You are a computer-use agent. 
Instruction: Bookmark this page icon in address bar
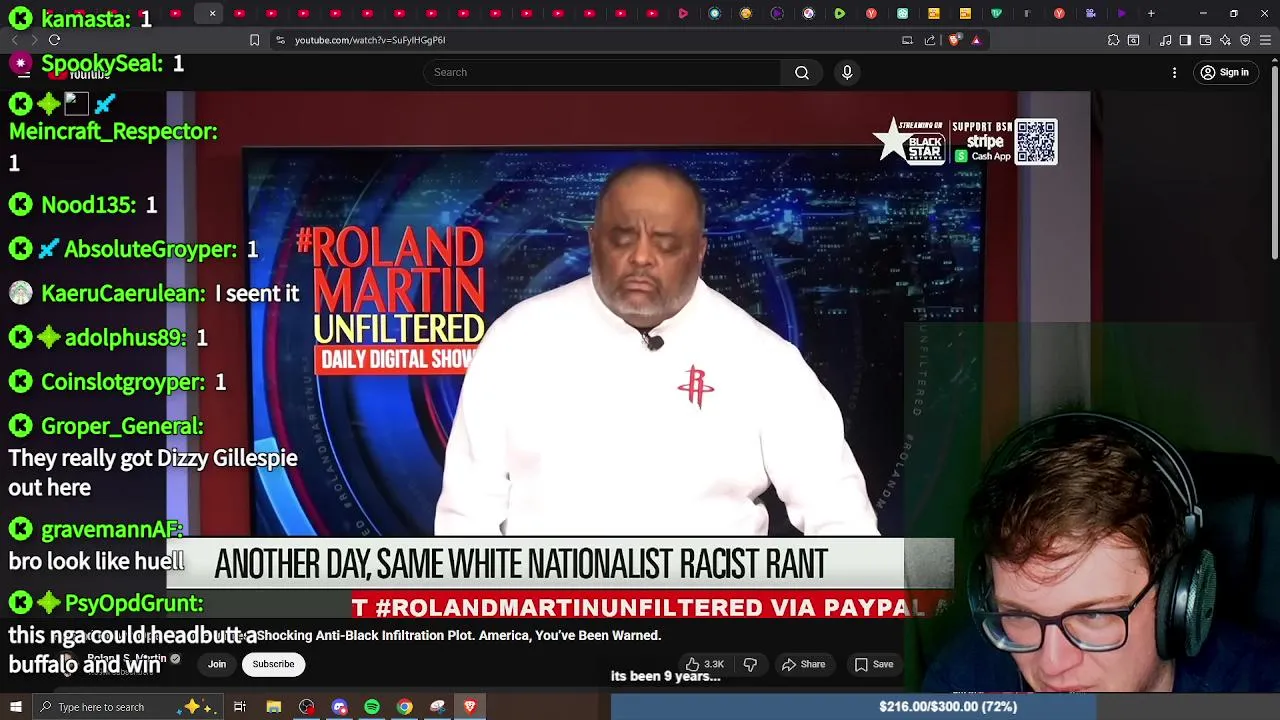[254, 40]
